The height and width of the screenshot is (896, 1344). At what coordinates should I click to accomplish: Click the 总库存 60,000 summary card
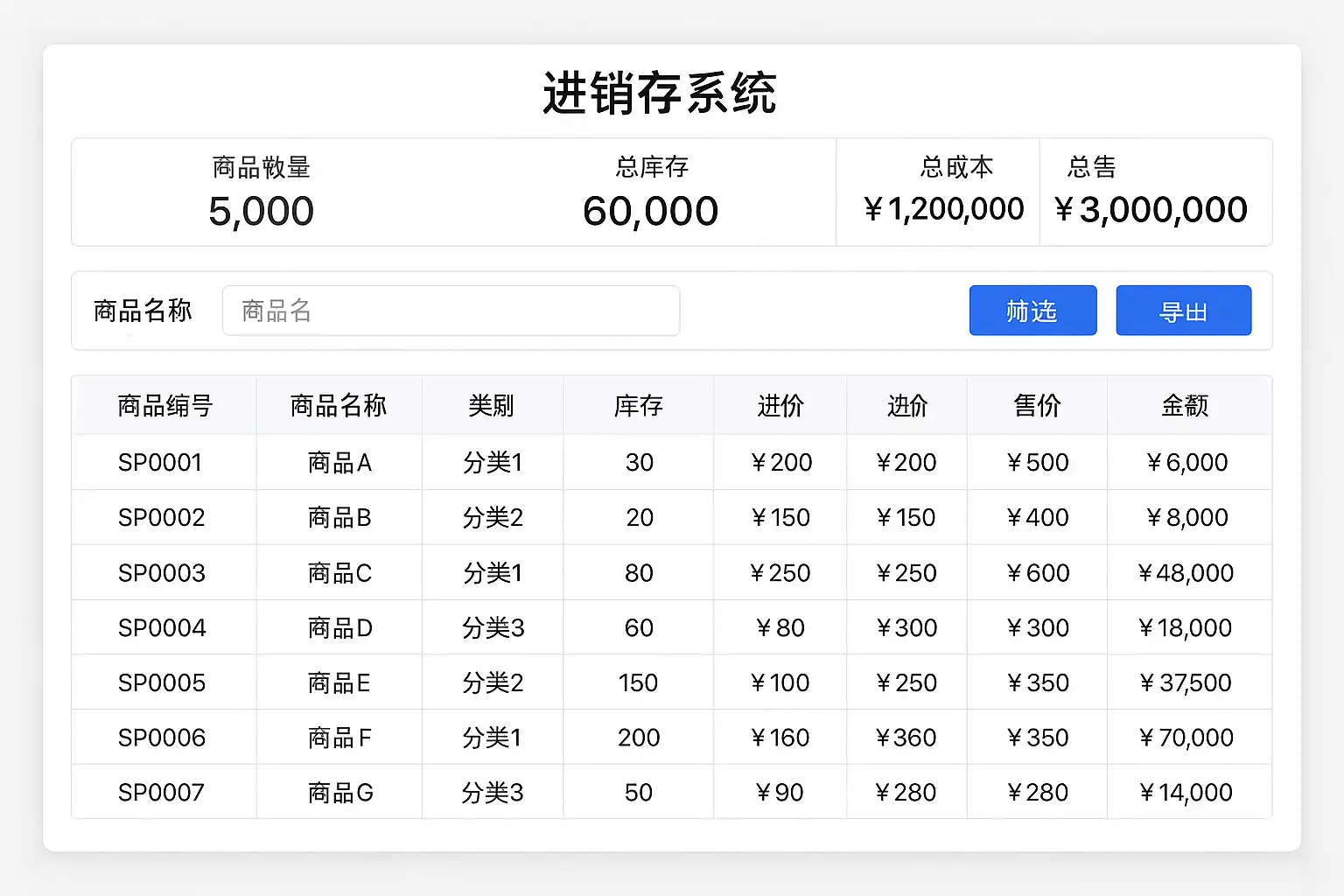[651, 192]
